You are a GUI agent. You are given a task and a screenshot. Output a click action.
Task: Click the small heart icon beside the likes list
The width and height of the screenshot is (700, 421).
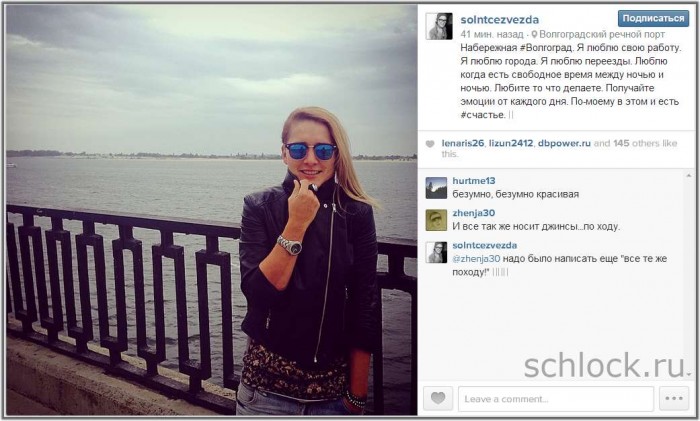click(430, 144)
